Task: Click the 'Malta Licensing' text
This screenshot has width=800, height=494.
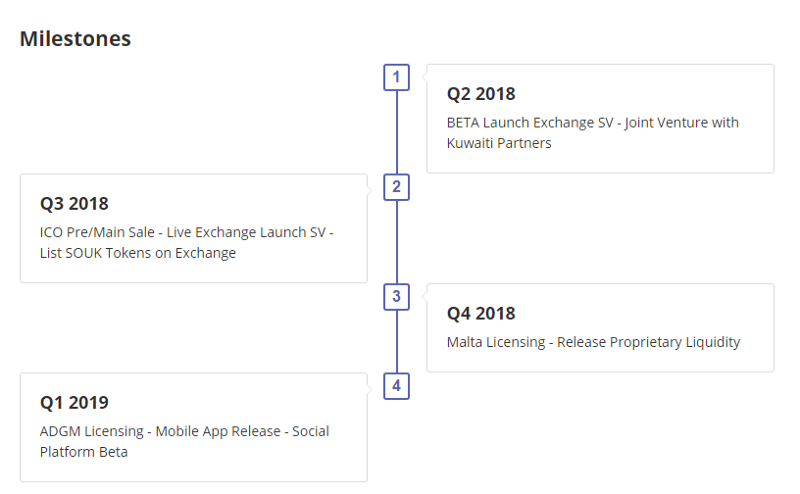Action: pos(495,342)
